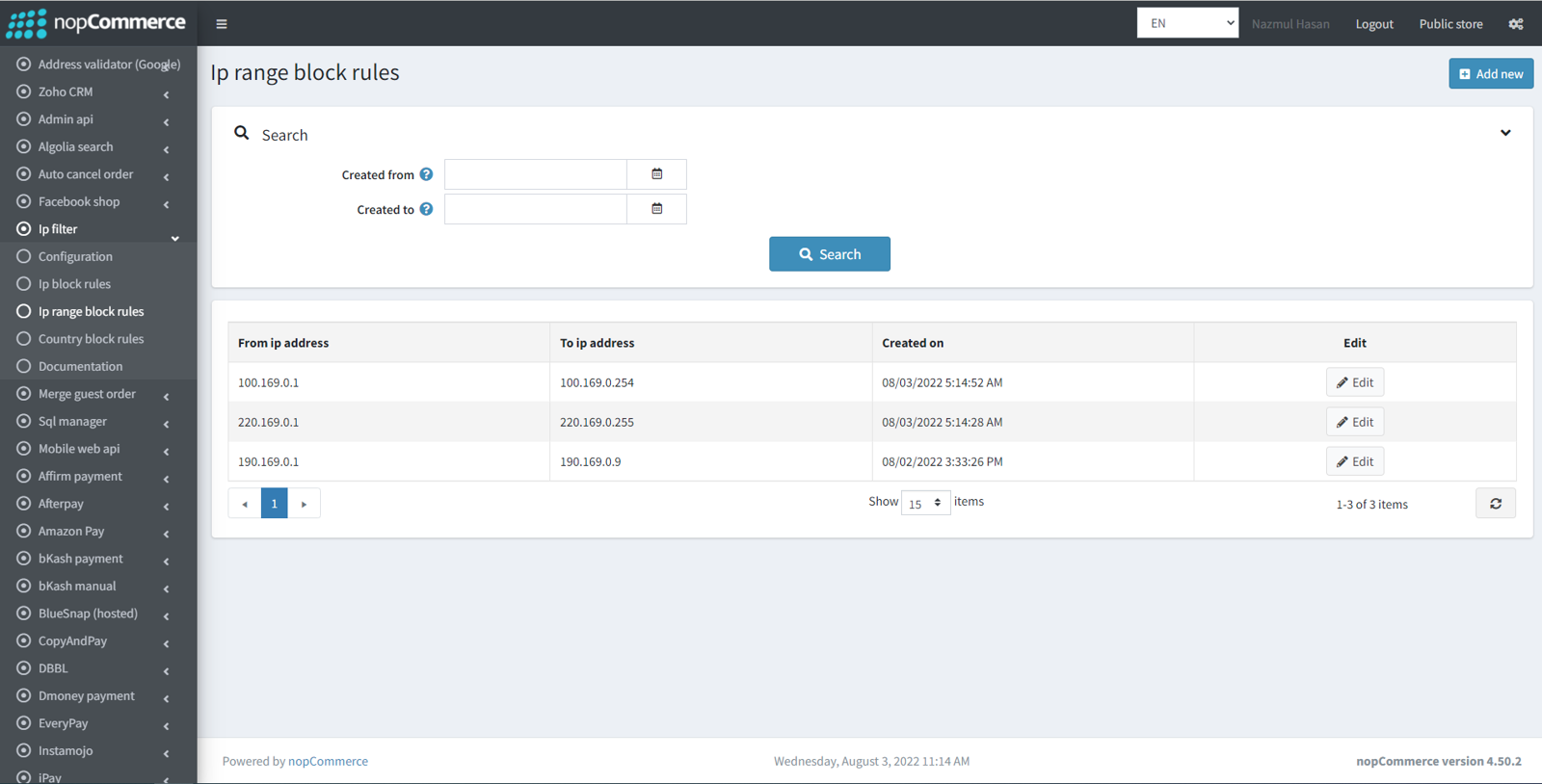Click the nopCommerce logo
This screenshot has width=1542, height=784.
pyautogui.click(x=96, y=23)
